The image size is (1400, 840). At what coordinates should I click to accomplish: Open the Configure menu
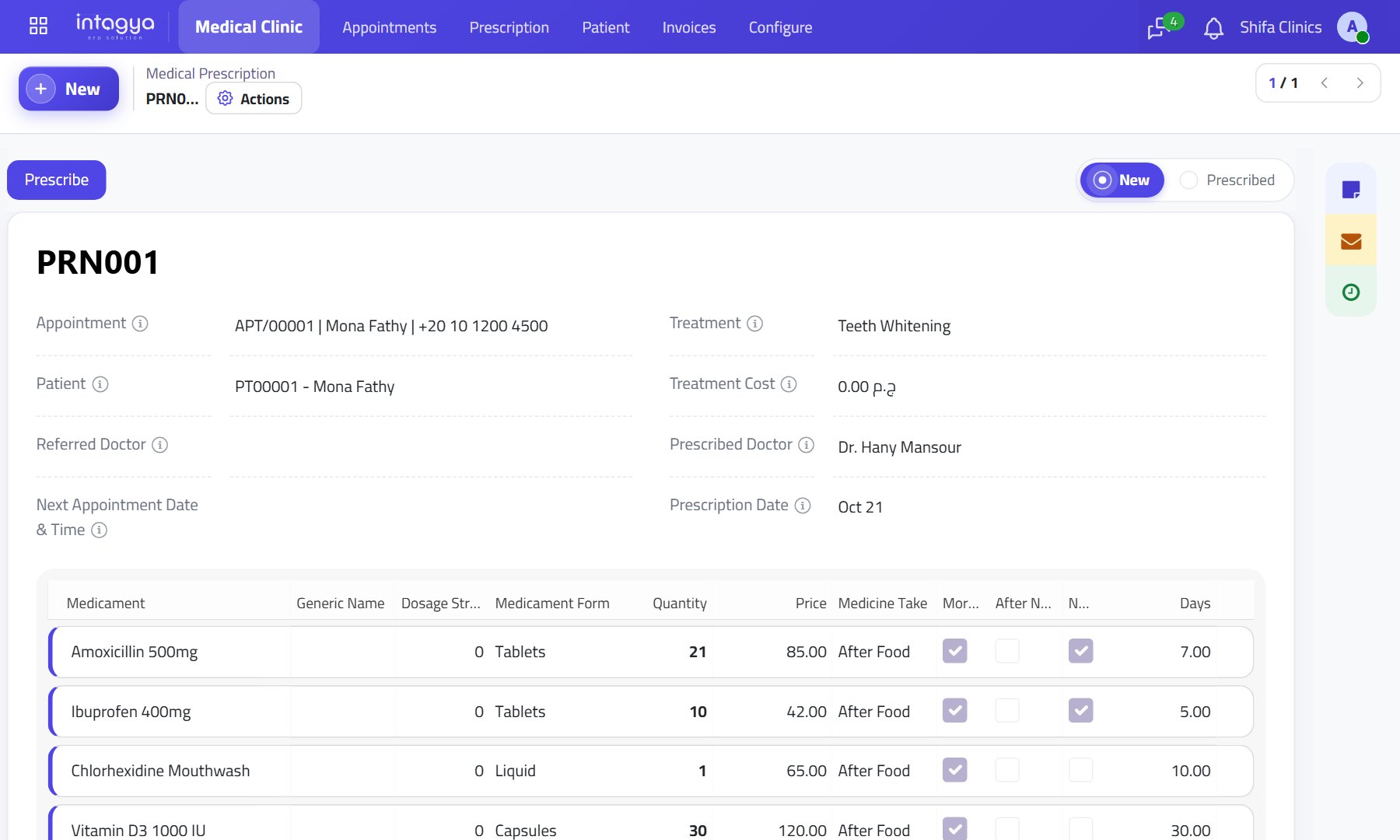(x=780, y=27)
